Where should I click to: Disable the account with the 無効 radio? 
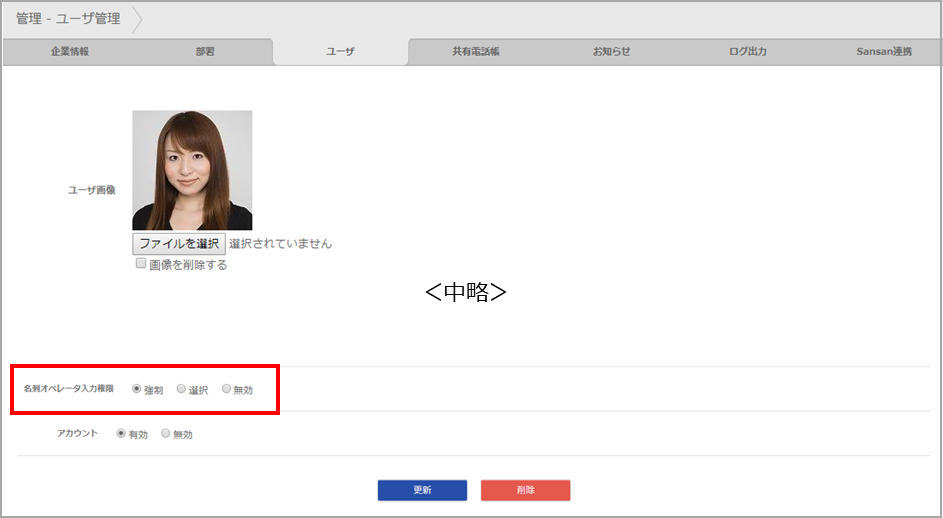(x=166, y=434)
